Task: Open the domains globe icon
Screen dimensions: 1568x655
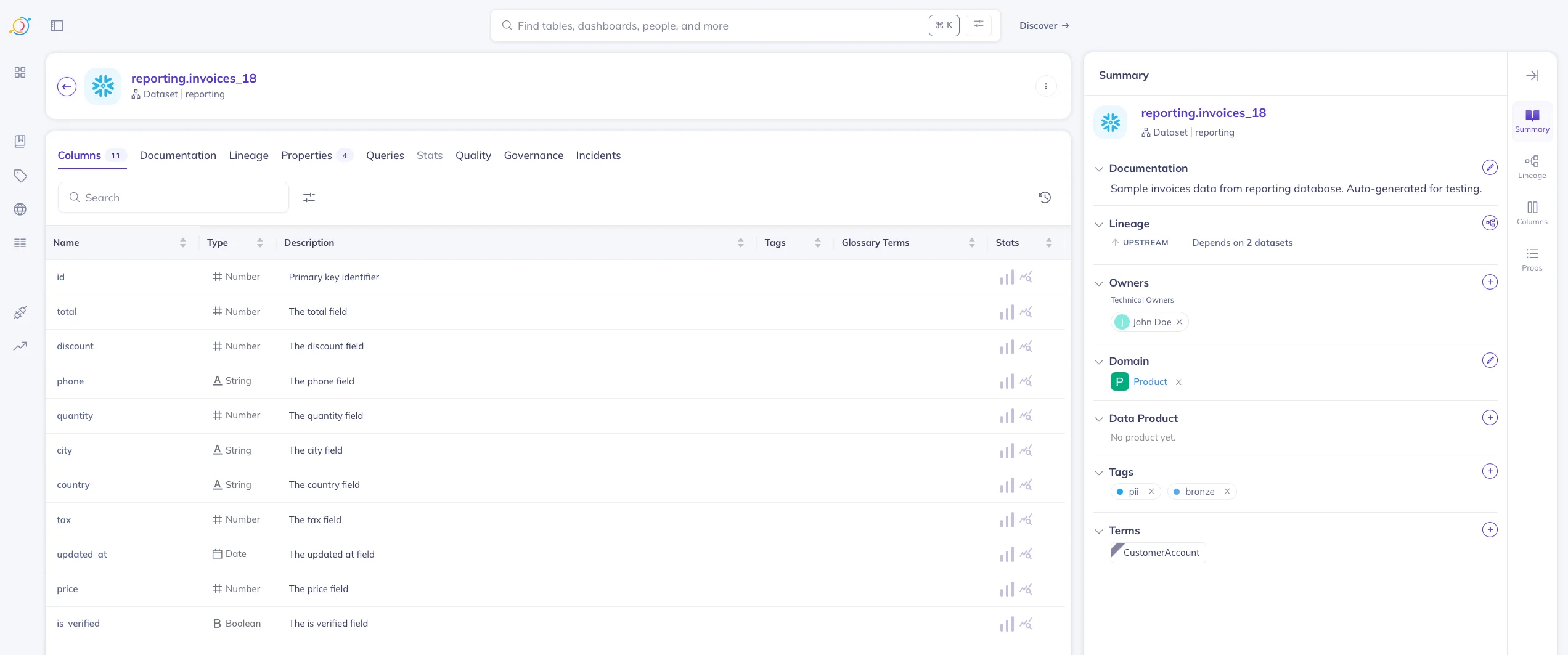Action: pyautogui.click(x=20, y=209)
